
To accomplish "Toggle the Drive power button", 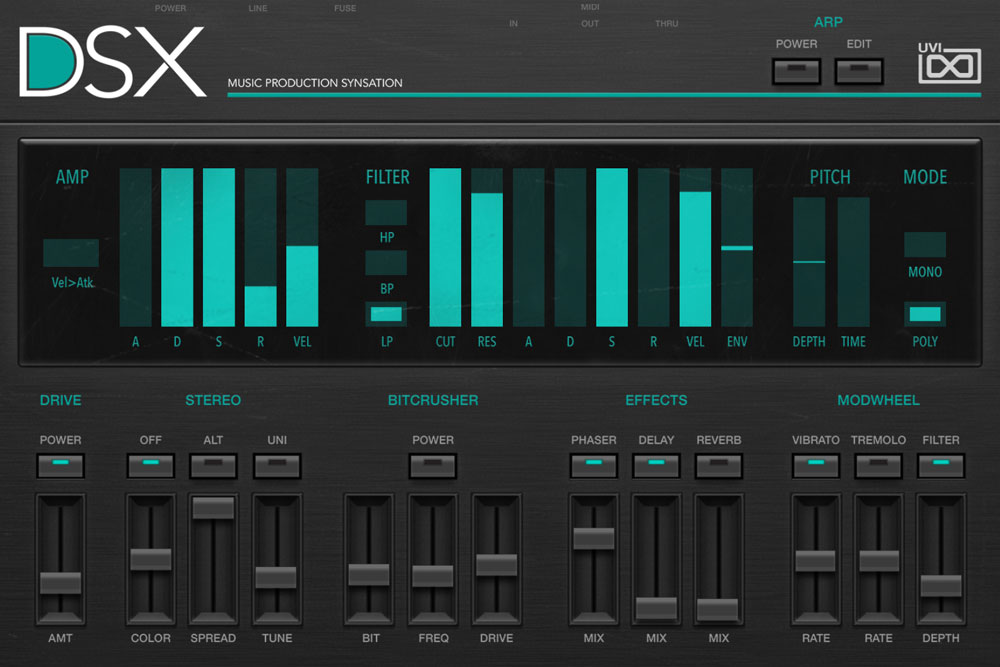I will point(61,465).
